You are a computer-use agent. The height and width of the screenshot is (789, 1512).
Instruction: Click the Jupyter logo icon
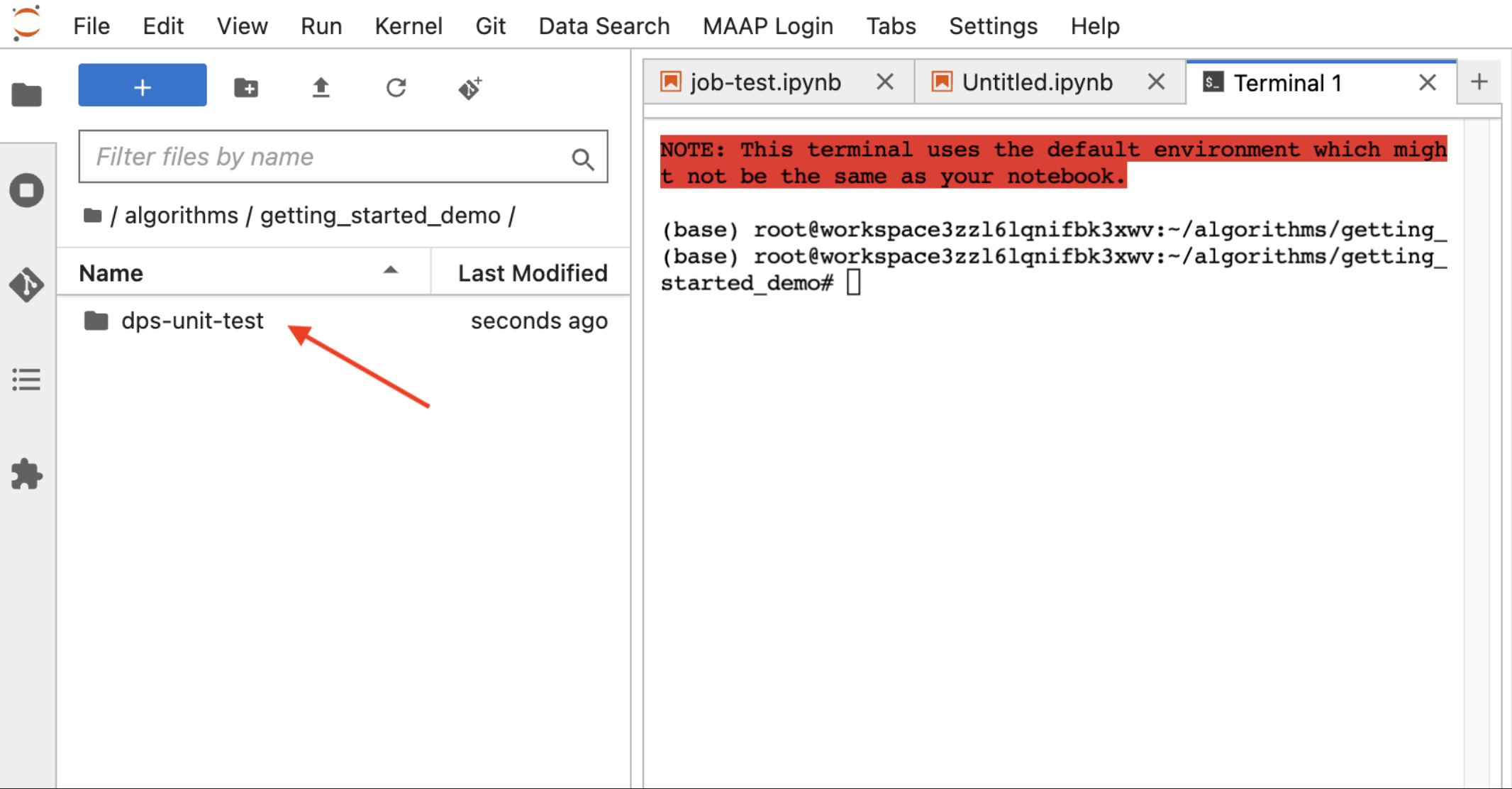(x=26, y=23)
